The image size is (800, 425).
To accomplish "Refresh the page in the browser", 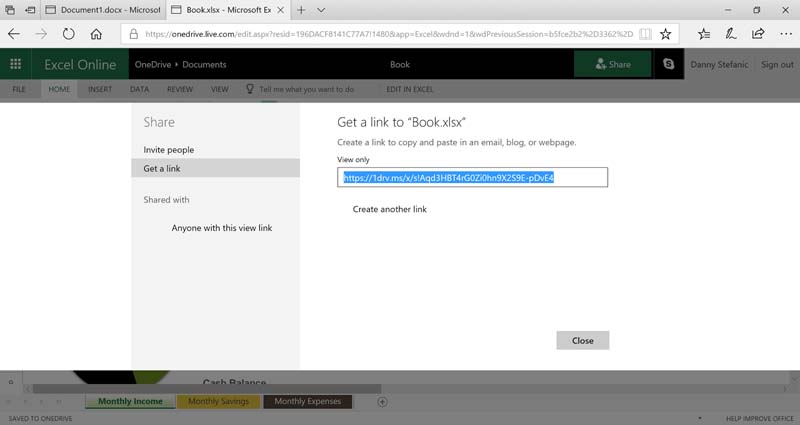I will coord(68,34).
